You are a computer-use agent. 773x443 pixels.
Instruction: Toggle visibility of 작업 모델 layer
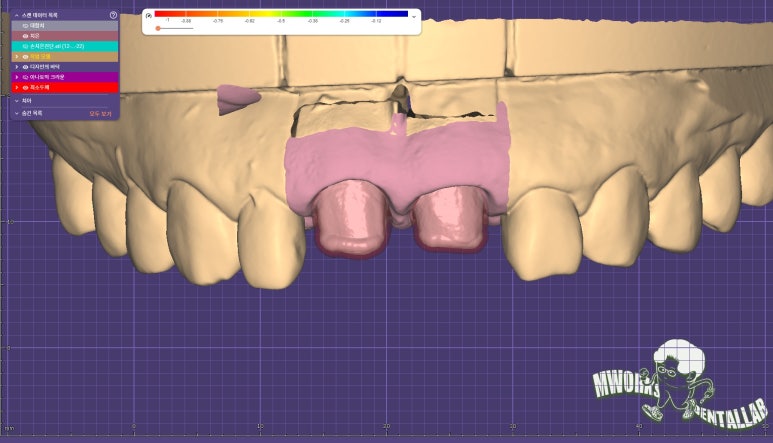pyautogui.click(x=25, y=56)
